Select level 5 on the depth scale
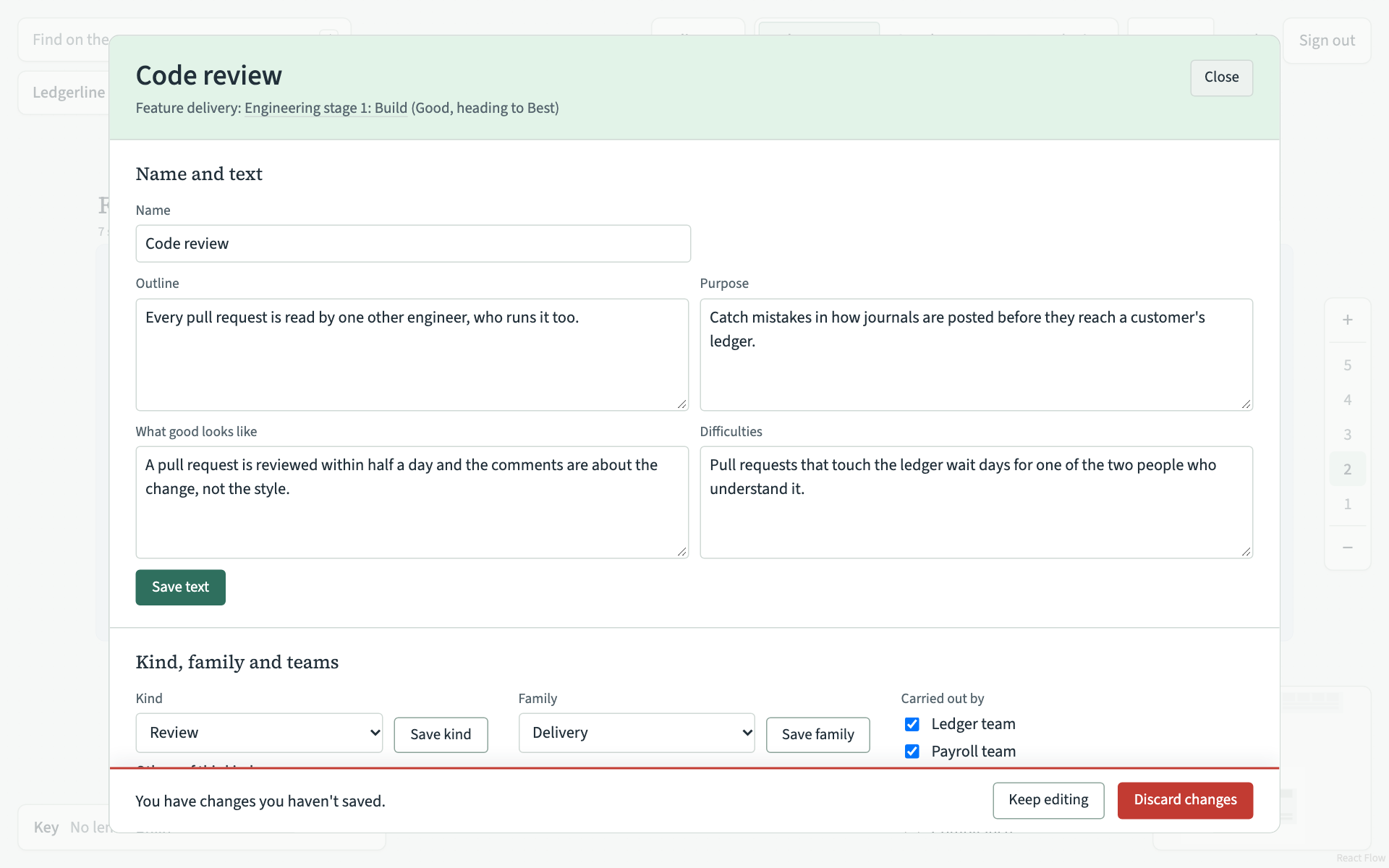 pos(1347,365)
